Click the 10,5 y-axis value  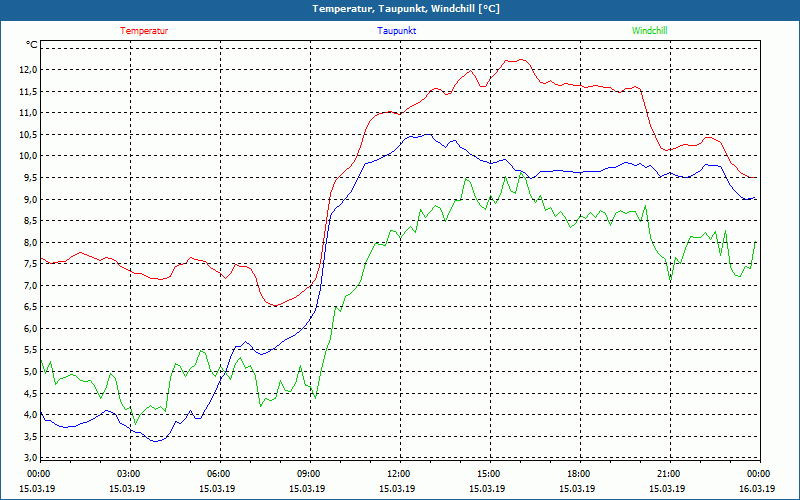[x=28, y=135]
